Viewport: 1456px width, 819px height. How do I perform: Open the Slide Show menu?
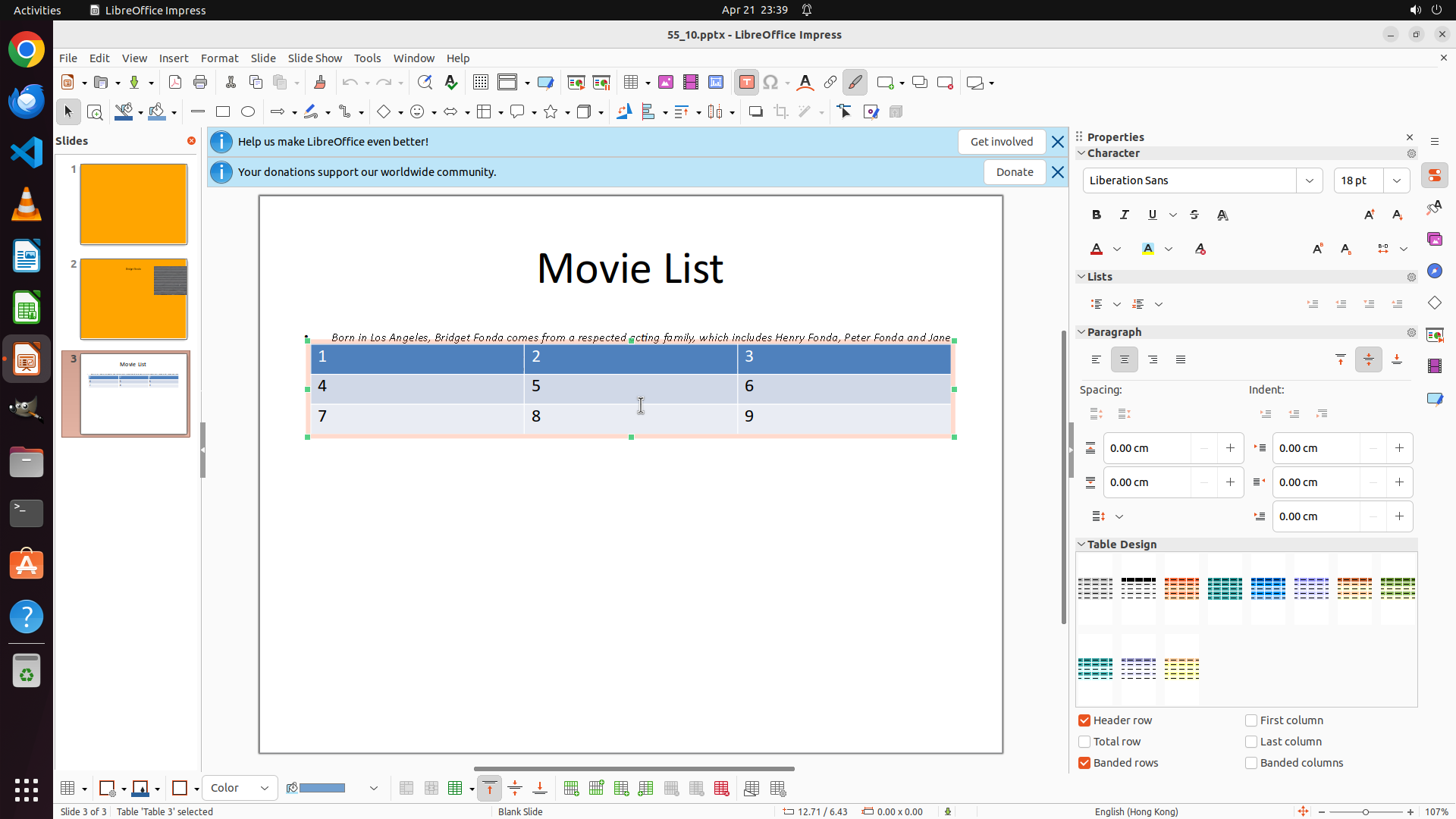click(315, 58)
